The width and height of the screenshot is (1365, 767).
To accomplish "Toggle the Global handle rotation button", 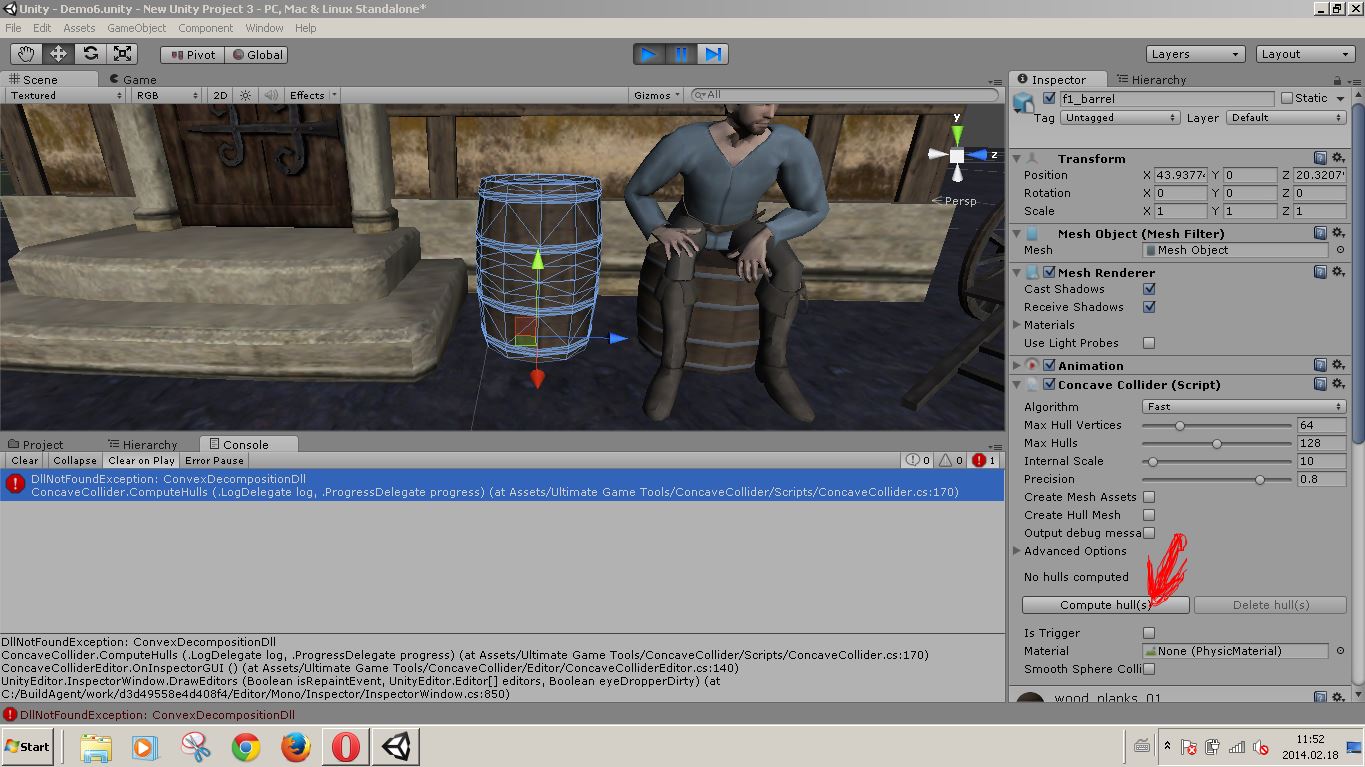I will tap(257, 55).
